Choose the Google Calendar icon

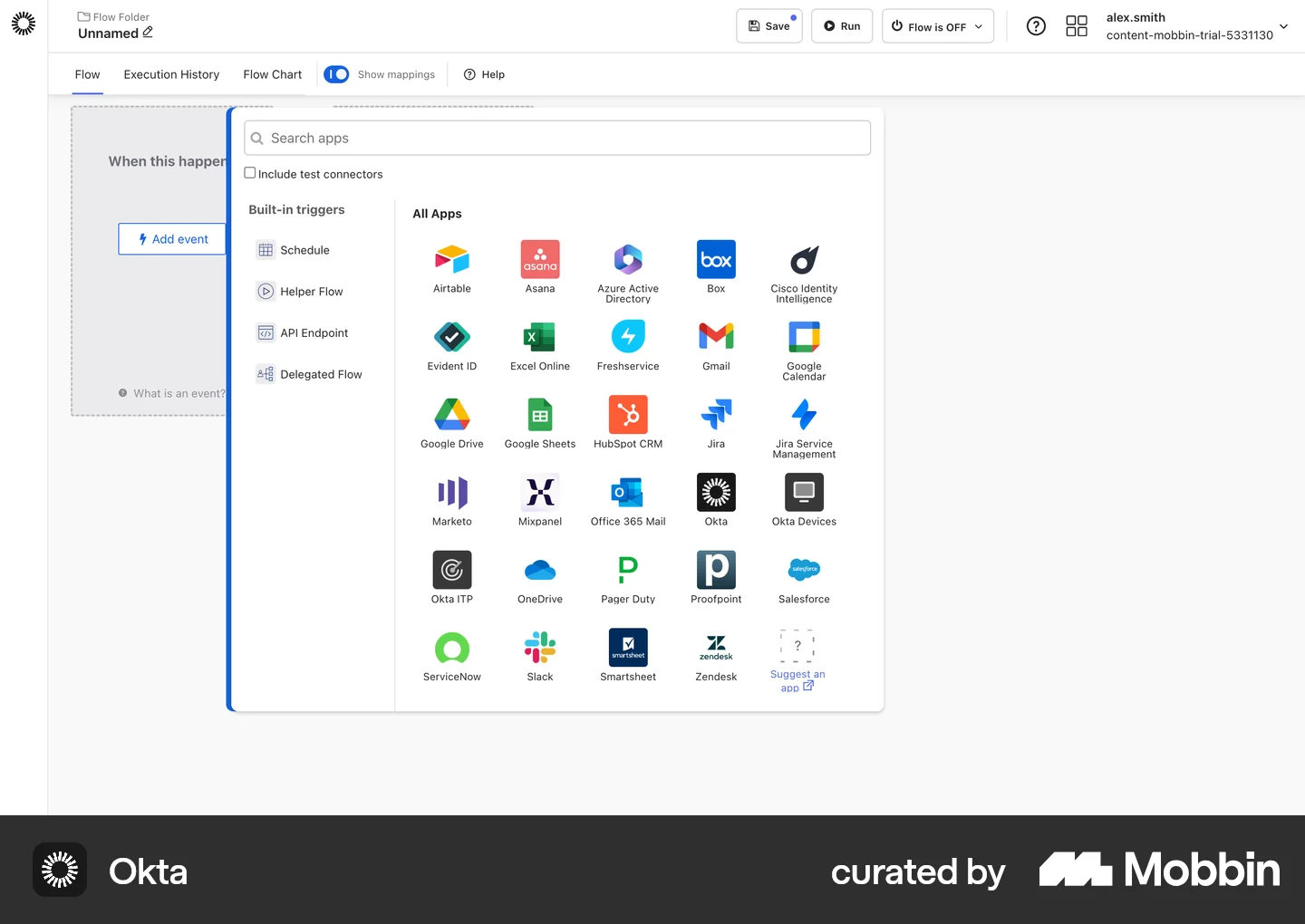[804, 337]
